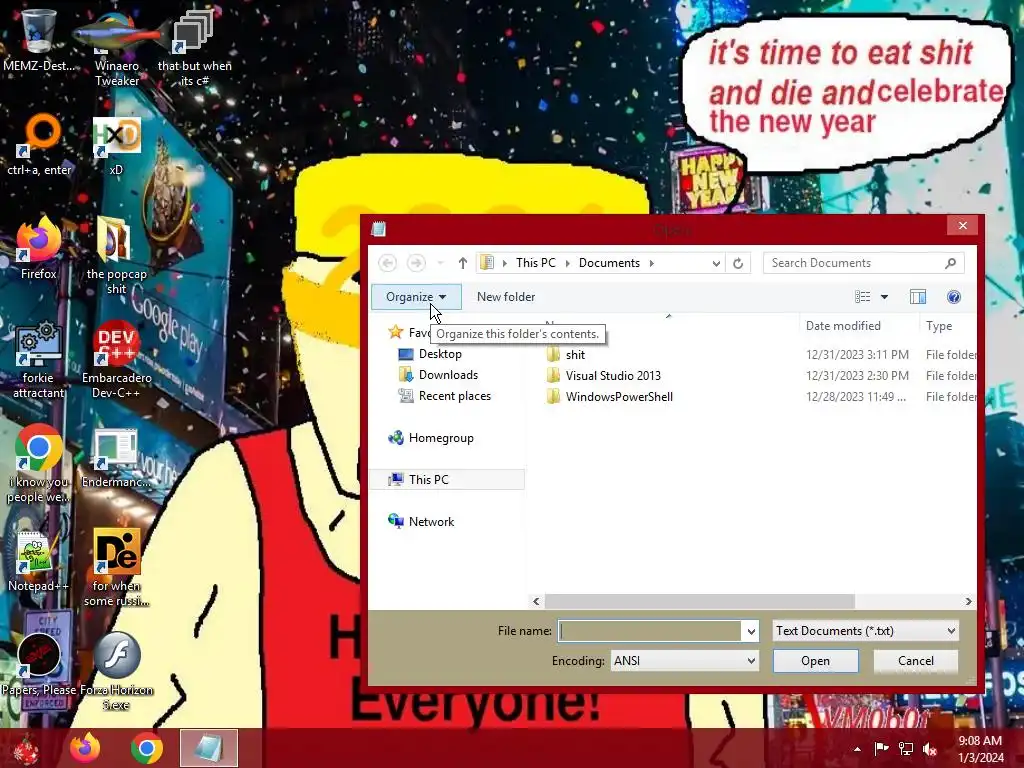This screenshot has width=1024, height=768.
Task: Create a New folder
Action: point(506,296)
